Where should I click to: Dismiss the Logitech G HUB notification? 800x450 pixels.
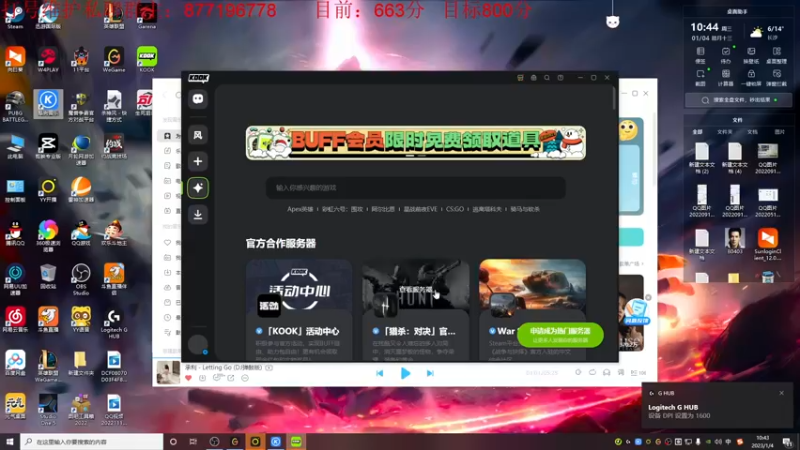(782, 393)
